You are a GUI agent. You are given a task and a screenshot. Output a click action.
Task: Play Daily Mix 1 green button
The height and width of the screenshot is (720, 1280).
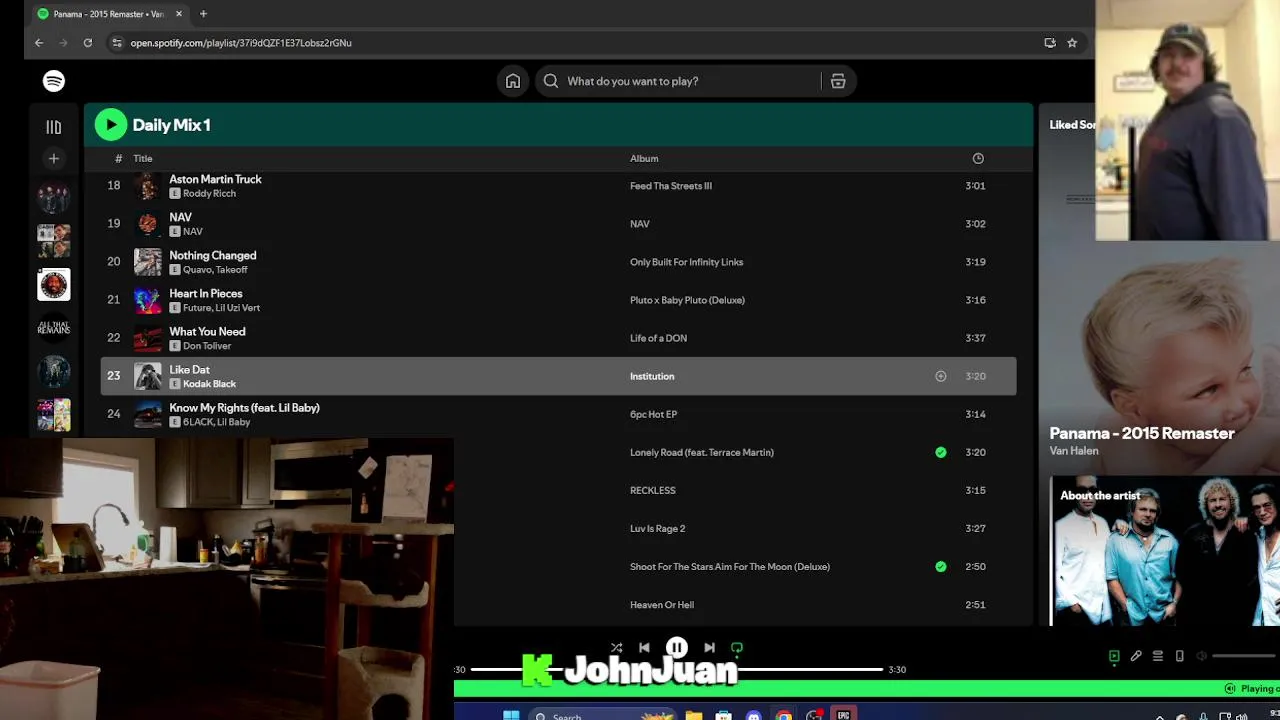(x=111, y=125)
